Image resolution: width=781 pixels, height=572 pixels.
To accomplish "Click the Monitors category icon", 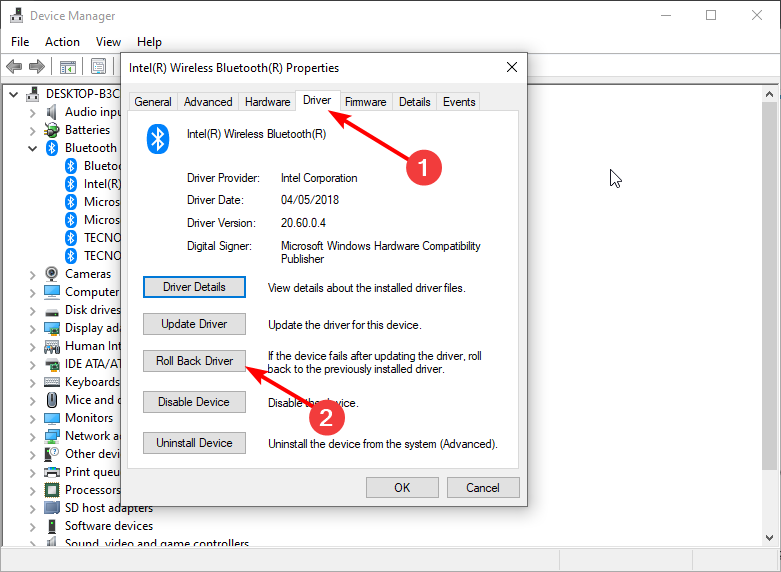I will [x=52, y=418].
